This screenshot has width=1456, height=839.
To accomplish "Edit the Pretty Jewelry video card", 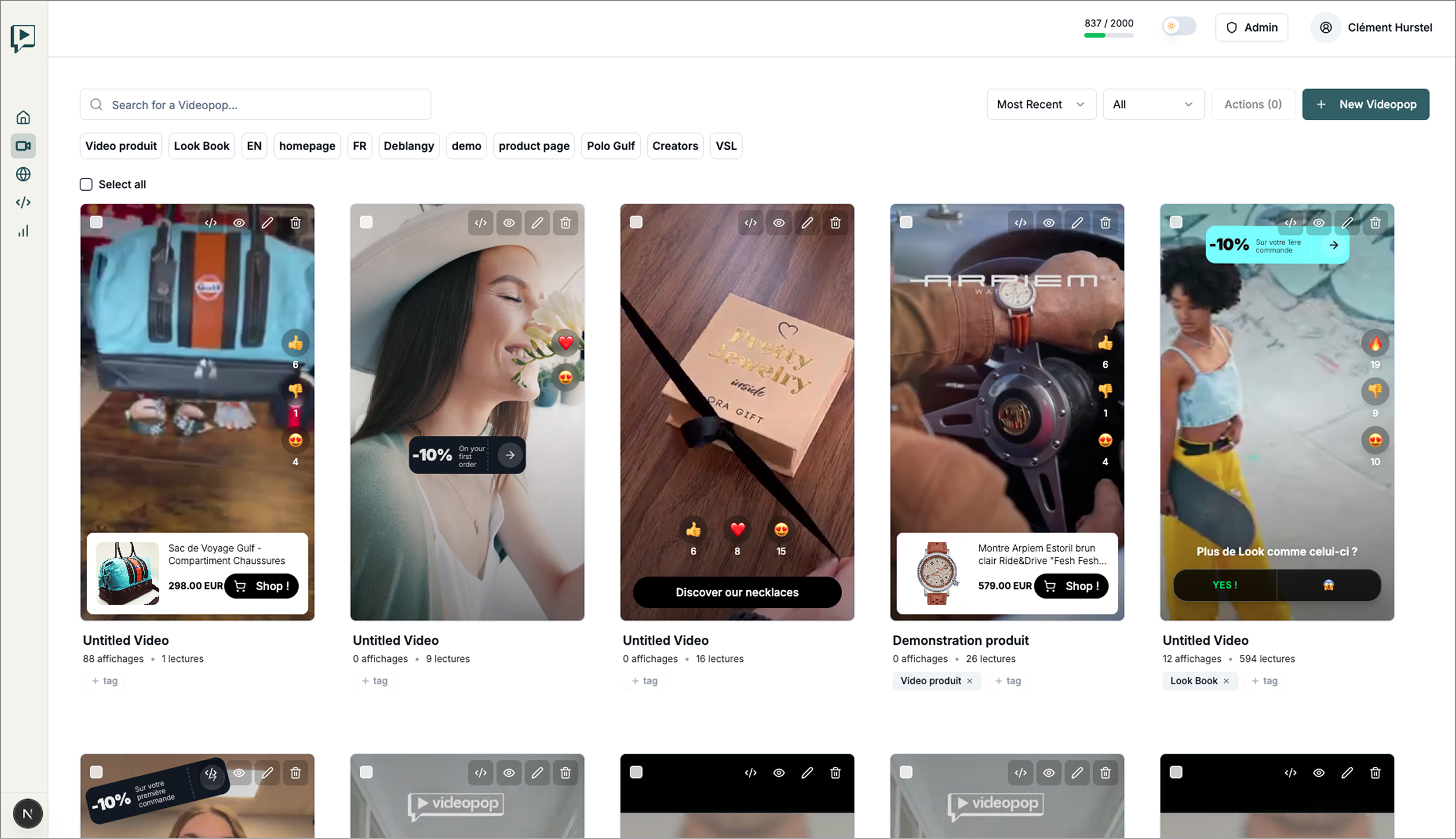I will pos(807,223).
